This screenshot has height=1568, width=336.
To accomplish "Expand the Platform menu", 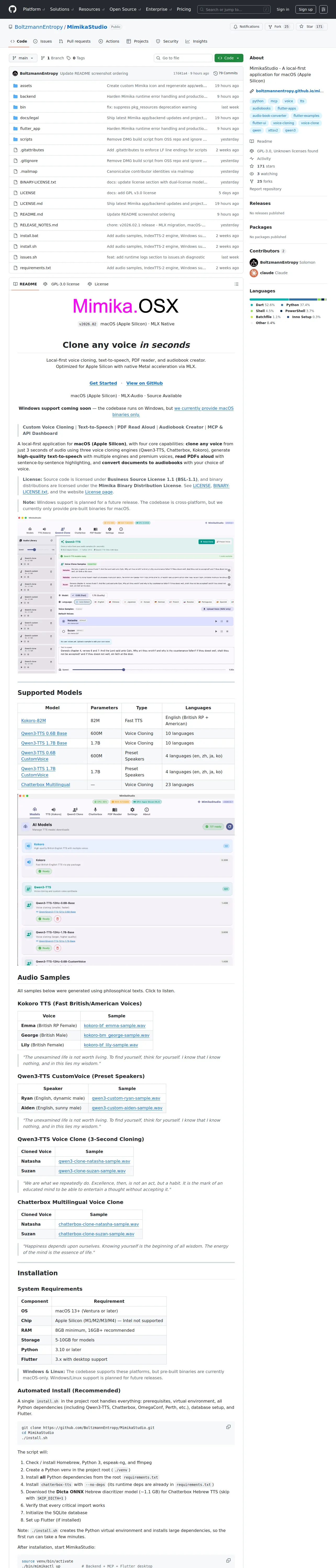I will coord(33,9).
